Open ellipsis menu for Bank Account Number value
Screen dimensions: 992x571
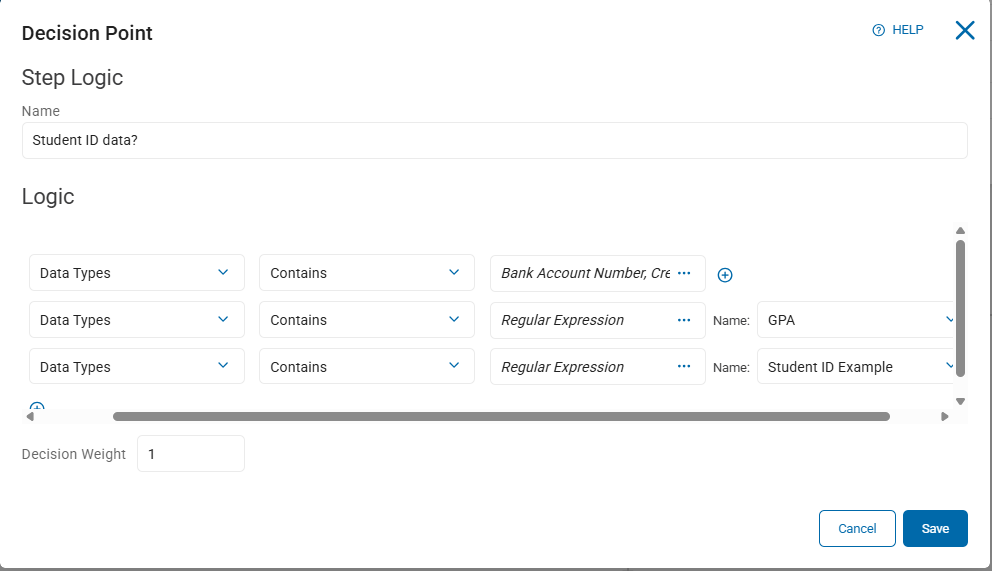684,273
